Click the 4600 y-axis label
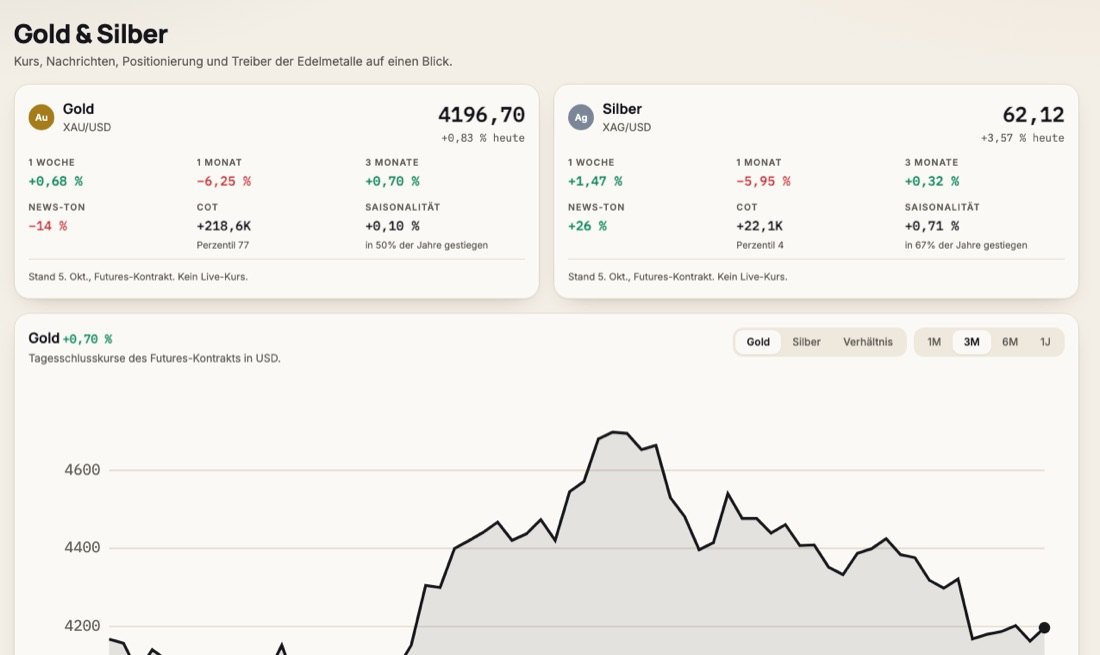This screenshot has height=655, width=1100. pyautogui.click(x=82, y=470)
